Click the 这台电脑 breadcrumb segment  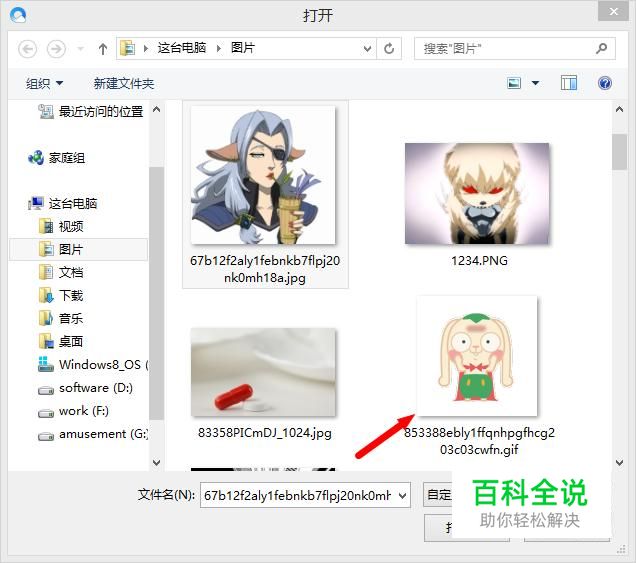click(x=181, y=48)
